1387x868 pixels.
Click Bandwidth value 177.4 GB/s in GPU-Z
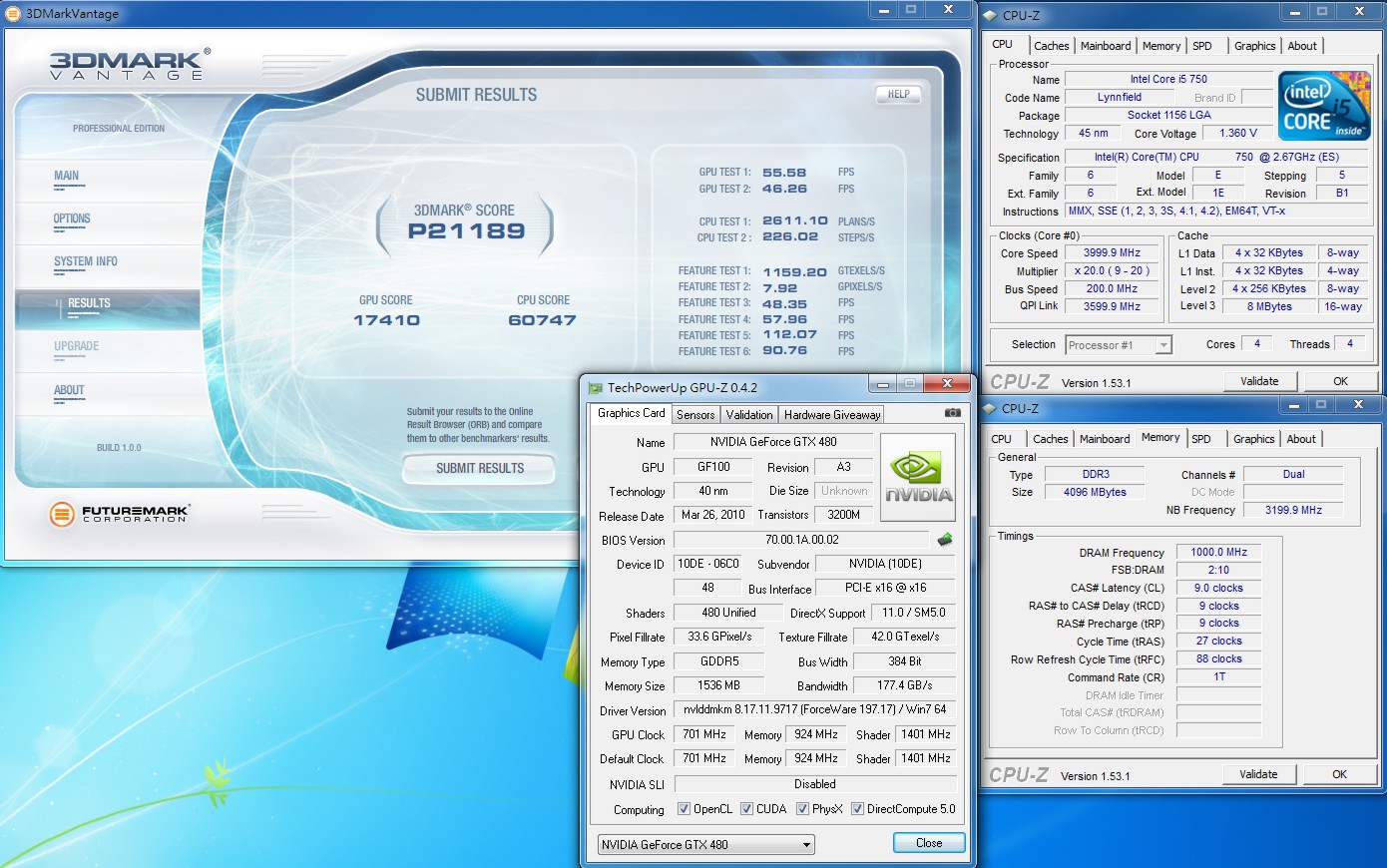pyautogui.click(x=905, y=685)
